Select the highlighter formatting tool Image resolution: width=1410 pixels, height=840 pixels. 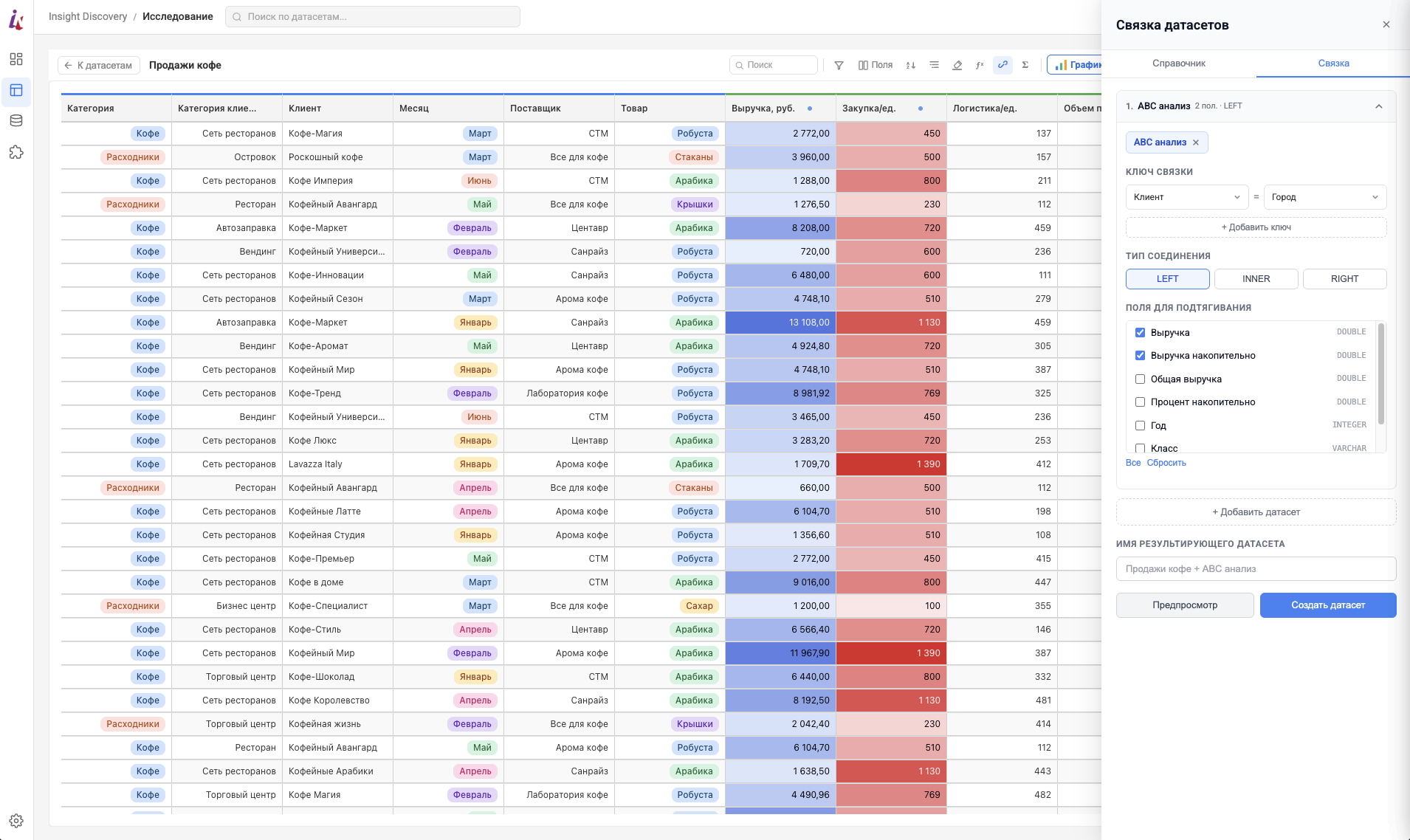click(957, 65)
